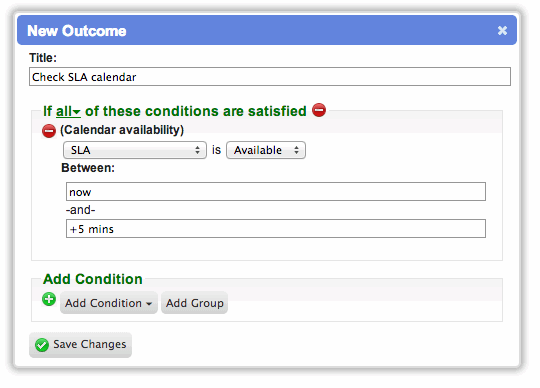Click the up-down arrows on SLA select

(197, 150)
